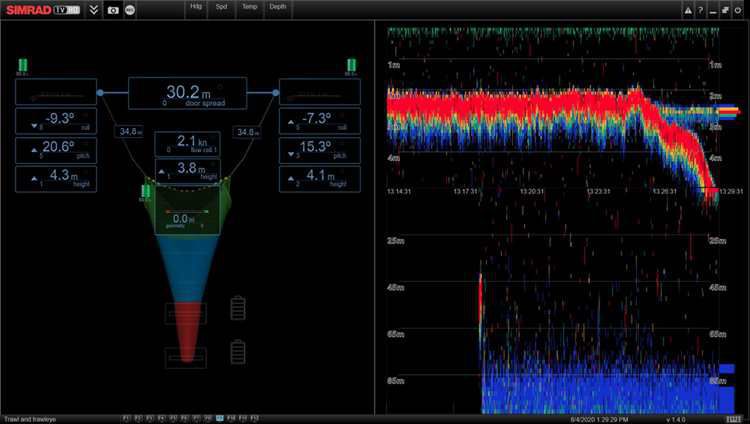
Task: Click the SIMRAD logo
Action: [28, 10]
